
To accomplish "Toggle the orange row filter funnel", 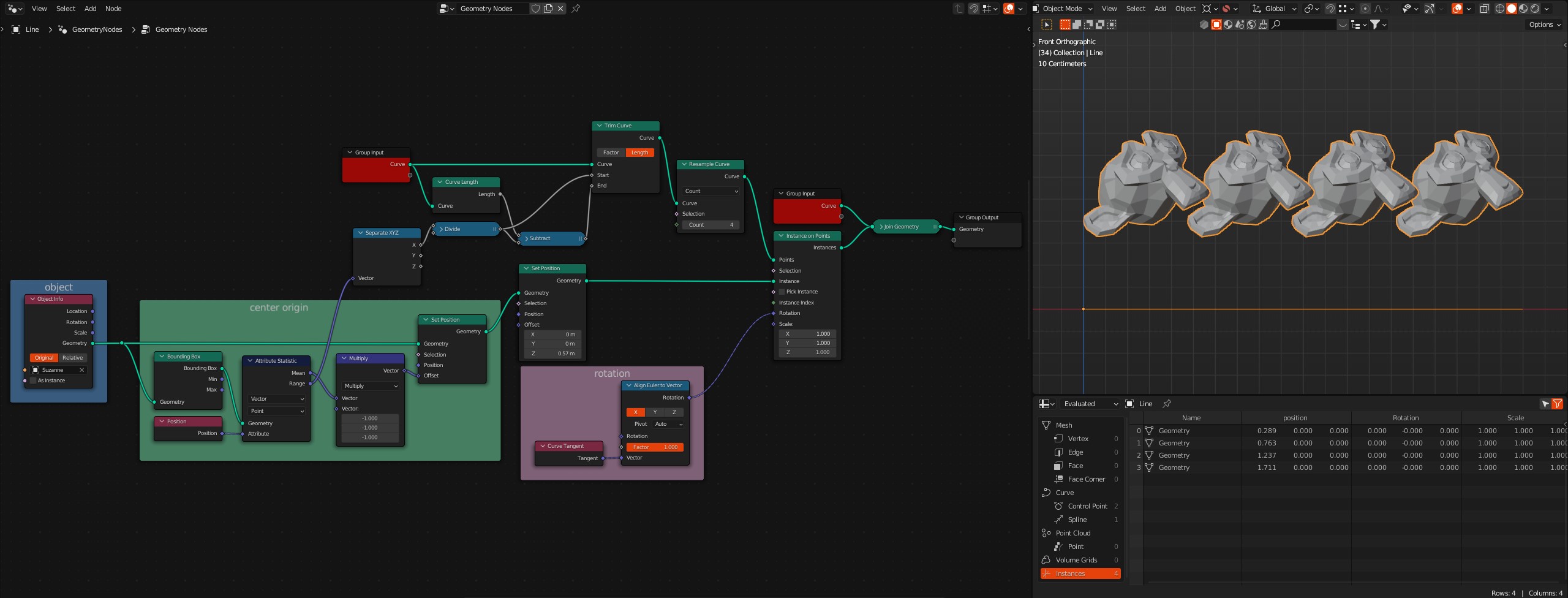I will coord(1558,404).
